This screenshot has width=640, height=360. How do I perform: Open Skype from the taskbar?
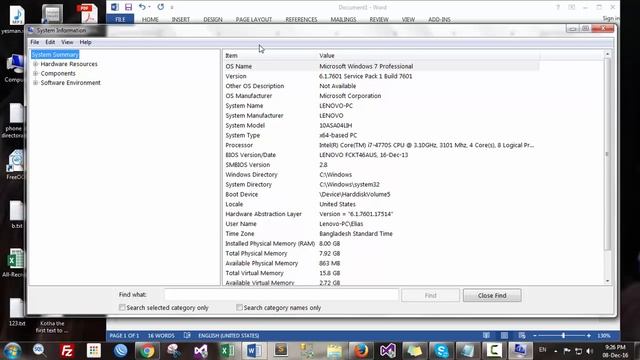point(441,351)
